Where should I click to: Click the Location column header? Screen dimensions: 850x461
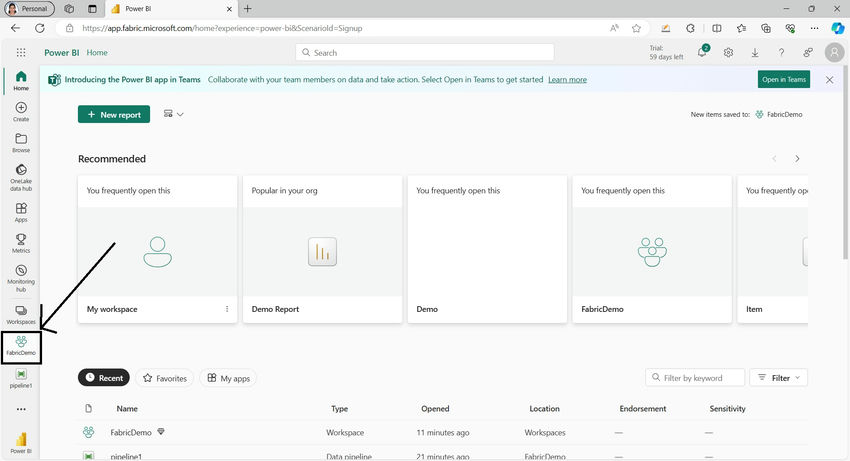[544, 408]
